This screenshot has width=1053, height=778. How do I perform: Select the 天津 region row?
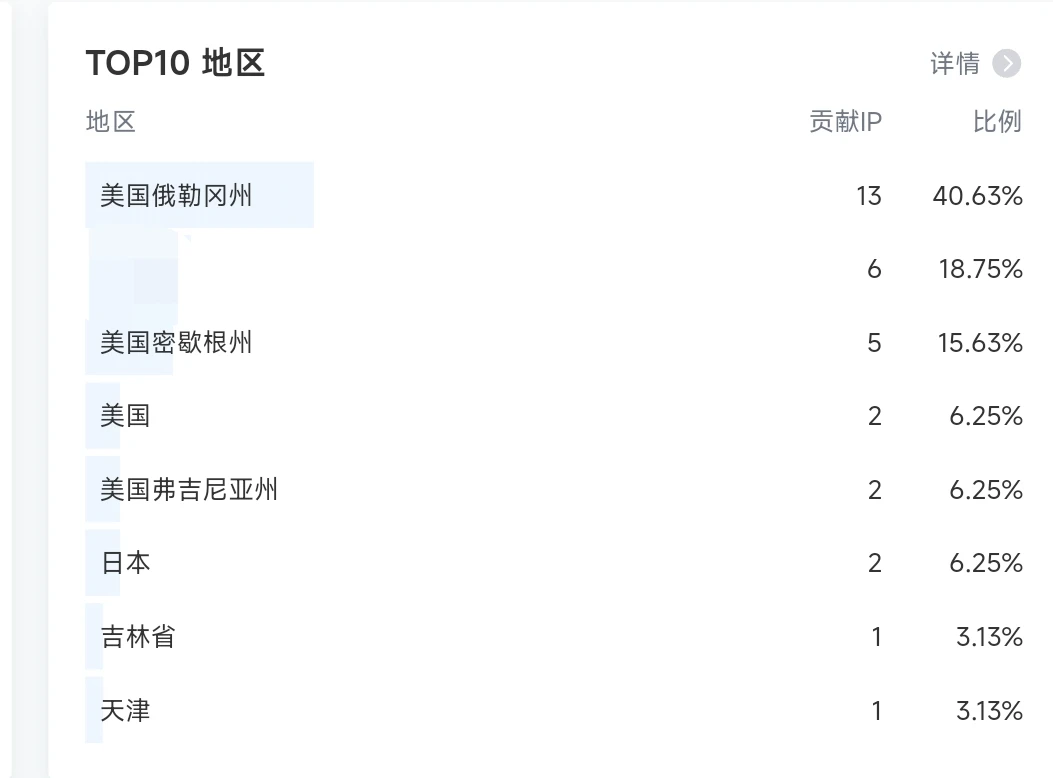(126, 711)
